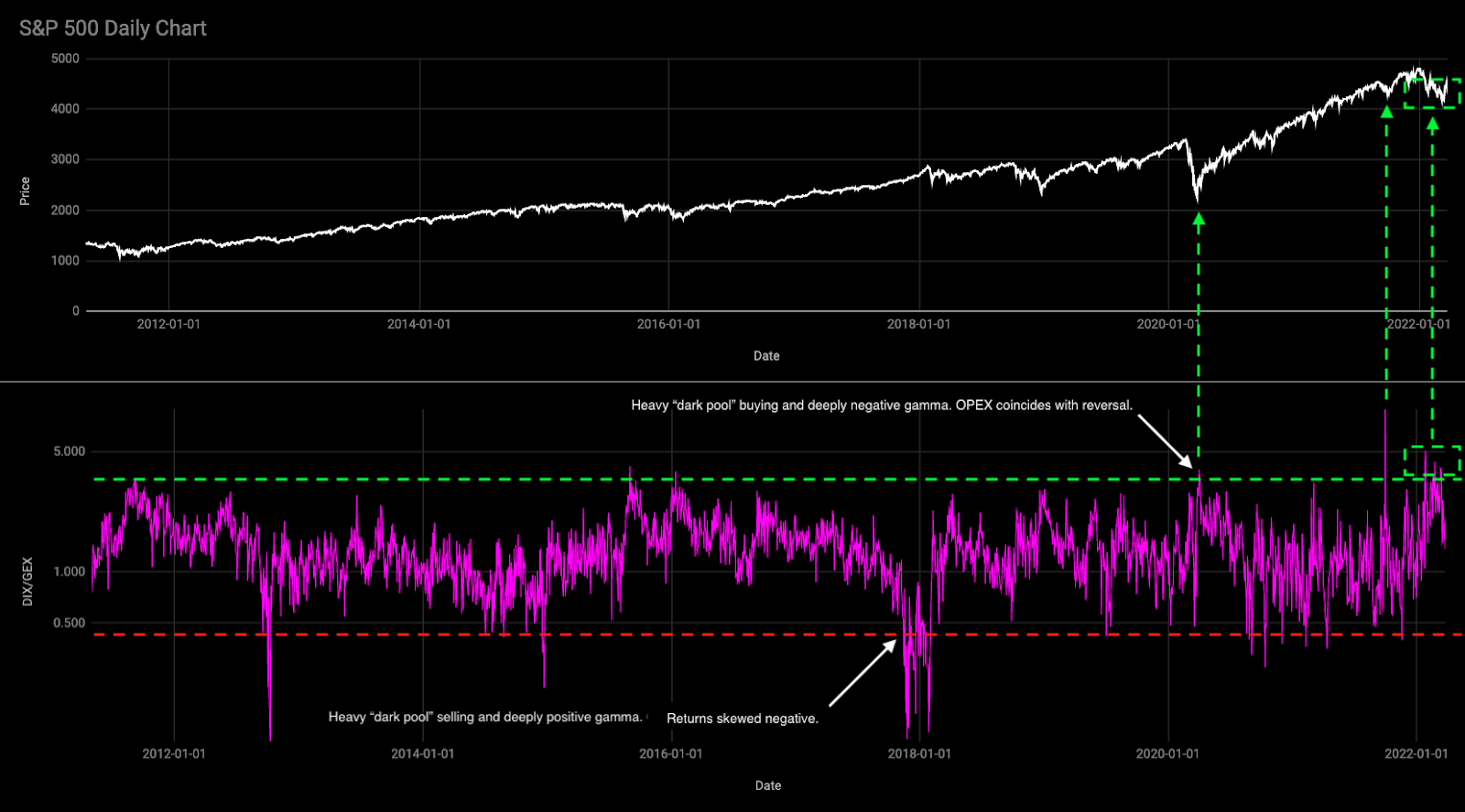Click the upper chart 2012-01-01 date label
Image resolution: width=1465 pixels, height=812 pixels.
pyautogui.click(x=168, y=324)
